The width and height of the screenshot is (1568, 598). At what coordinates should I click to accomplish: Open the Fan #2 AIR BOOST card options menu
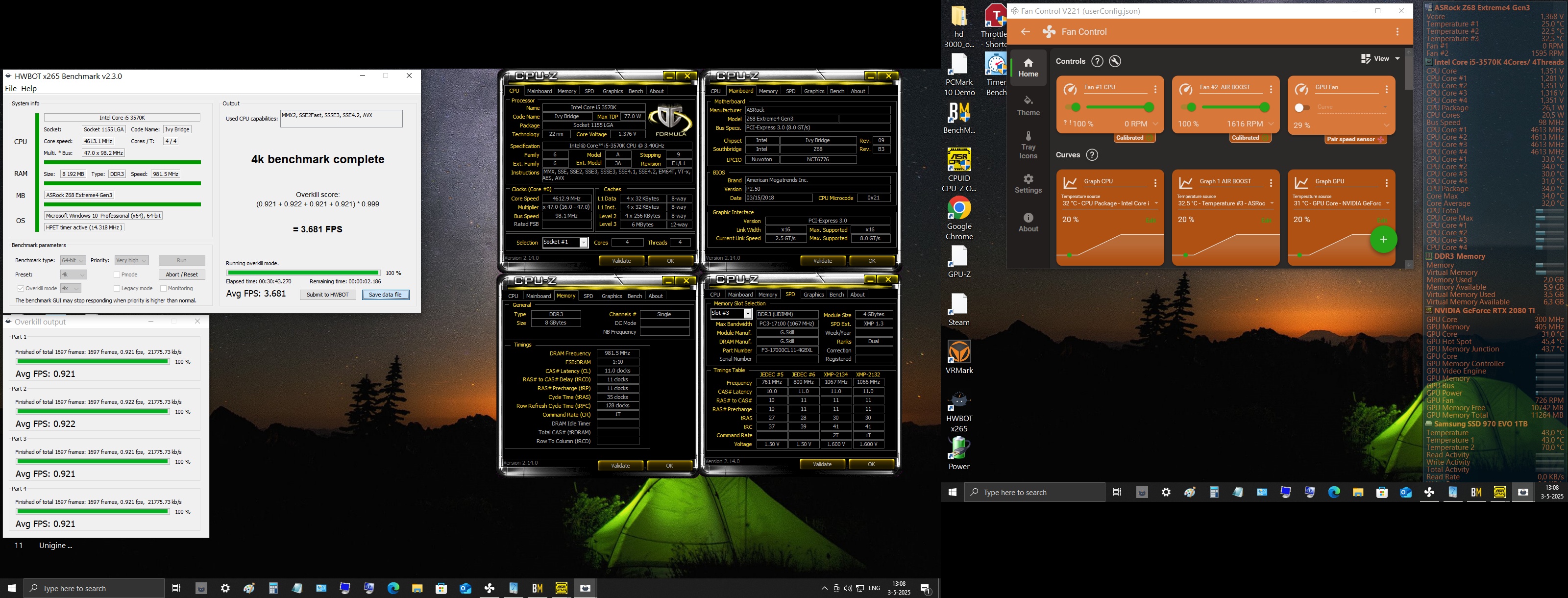(x=1271, y=90)
